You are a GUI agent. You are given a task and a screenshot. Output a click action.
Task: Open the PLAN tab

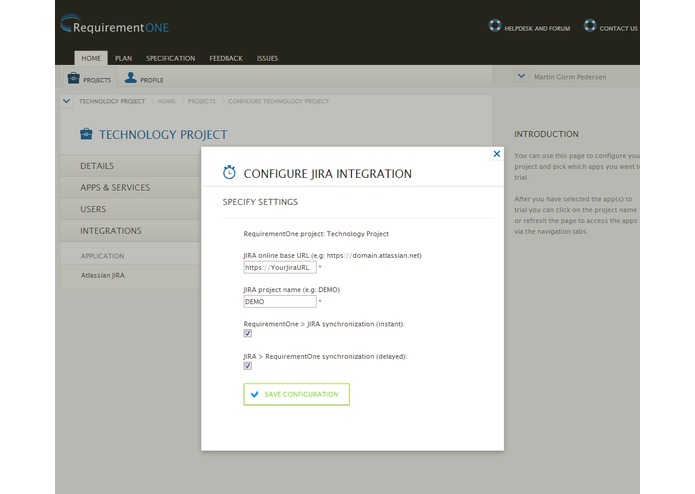pos(123,58)
